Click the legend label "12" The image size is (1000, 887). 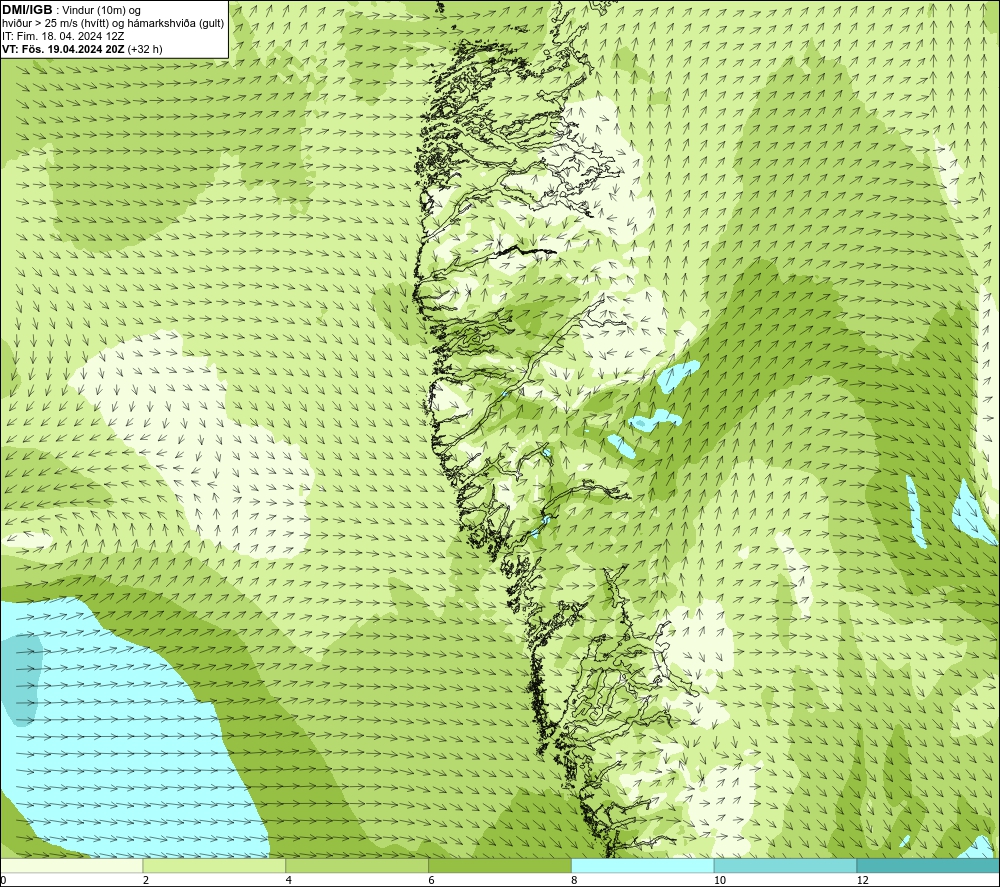point(863,881)
